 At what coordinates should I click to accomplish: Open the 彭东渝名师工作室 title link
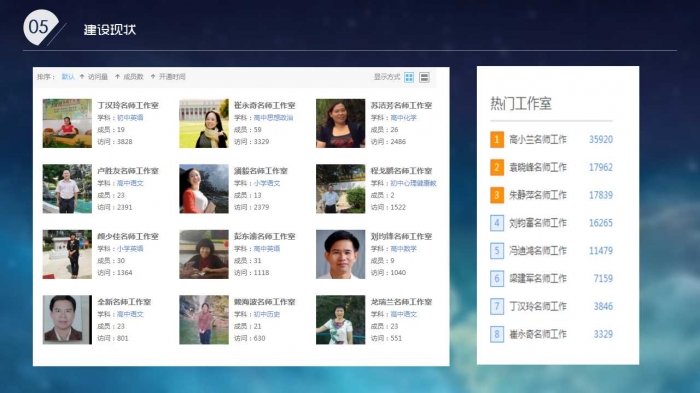(264, 236)
